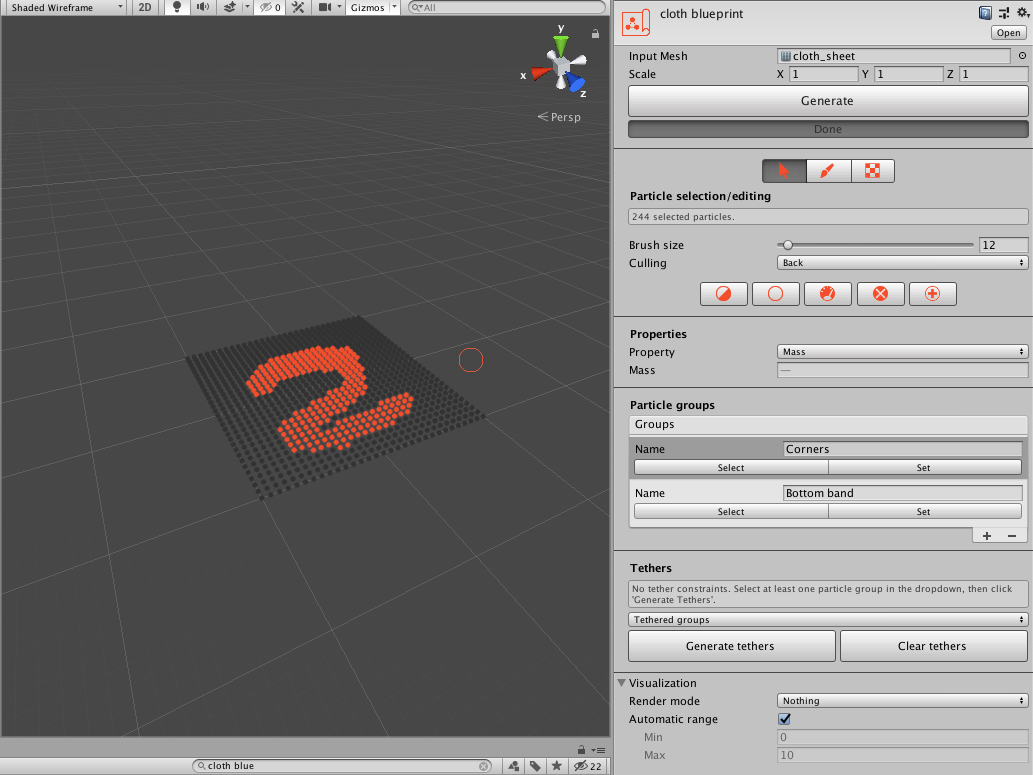Click Select for the Bottom band group
The width and height of the screenshot is (1033, 775).
(x=731, y=511)
